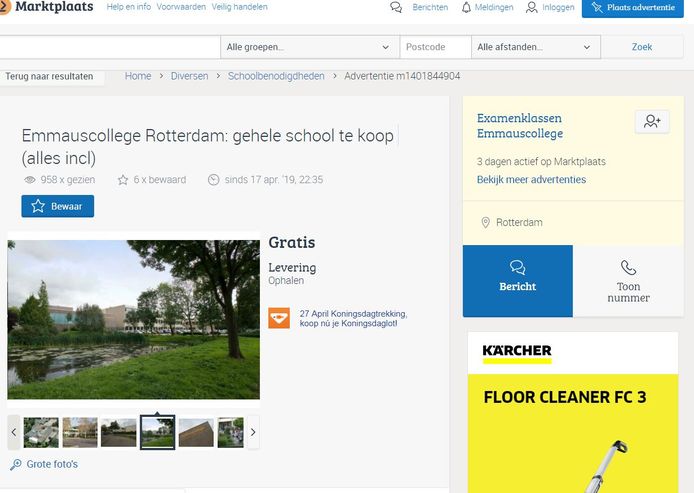Open Grote foto's link
This screenshot has height=493, width=694.
[52, 464]
